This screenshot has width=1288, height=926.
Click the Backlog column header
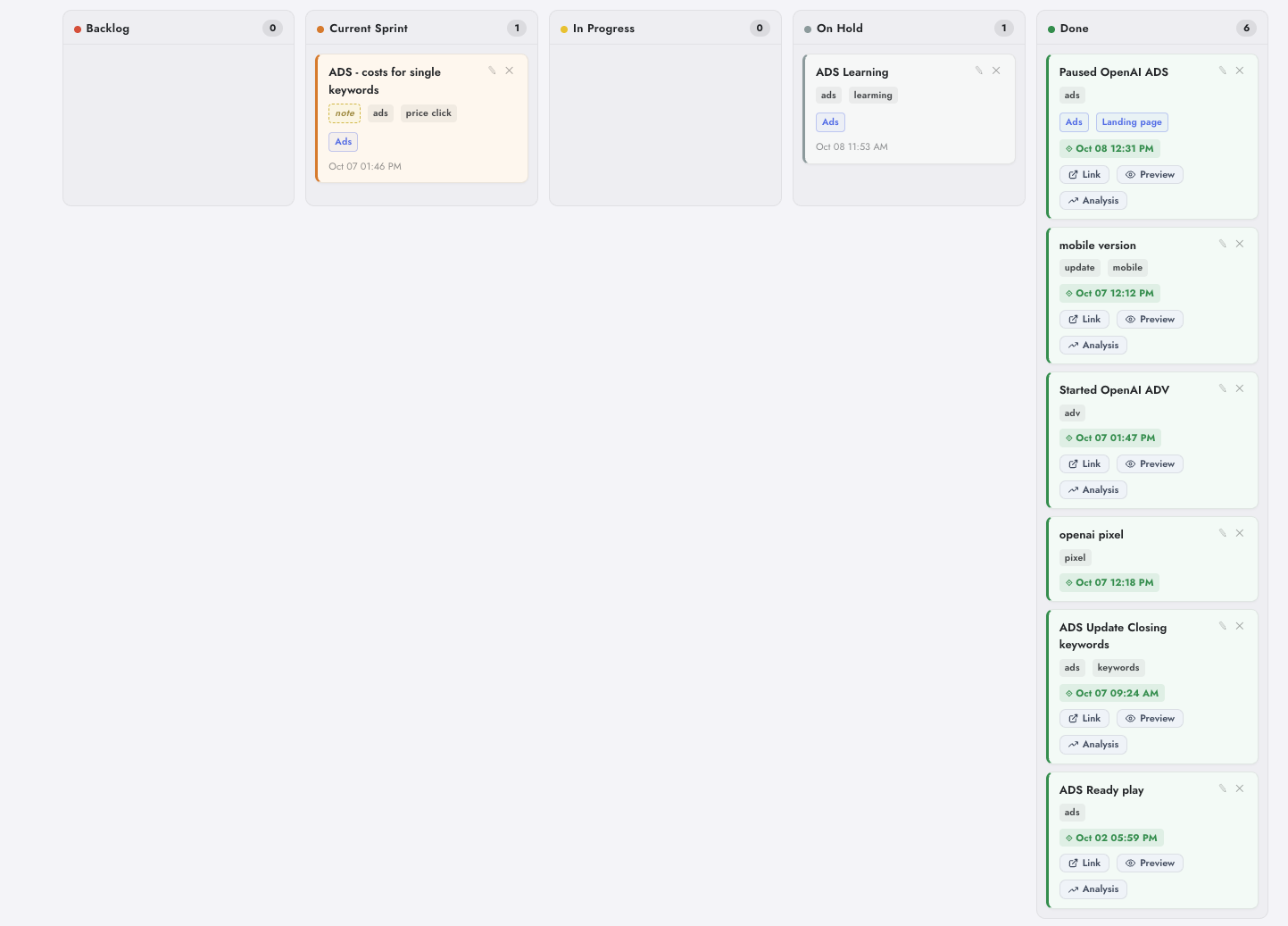pyautogui.click(x=179, y=29)
